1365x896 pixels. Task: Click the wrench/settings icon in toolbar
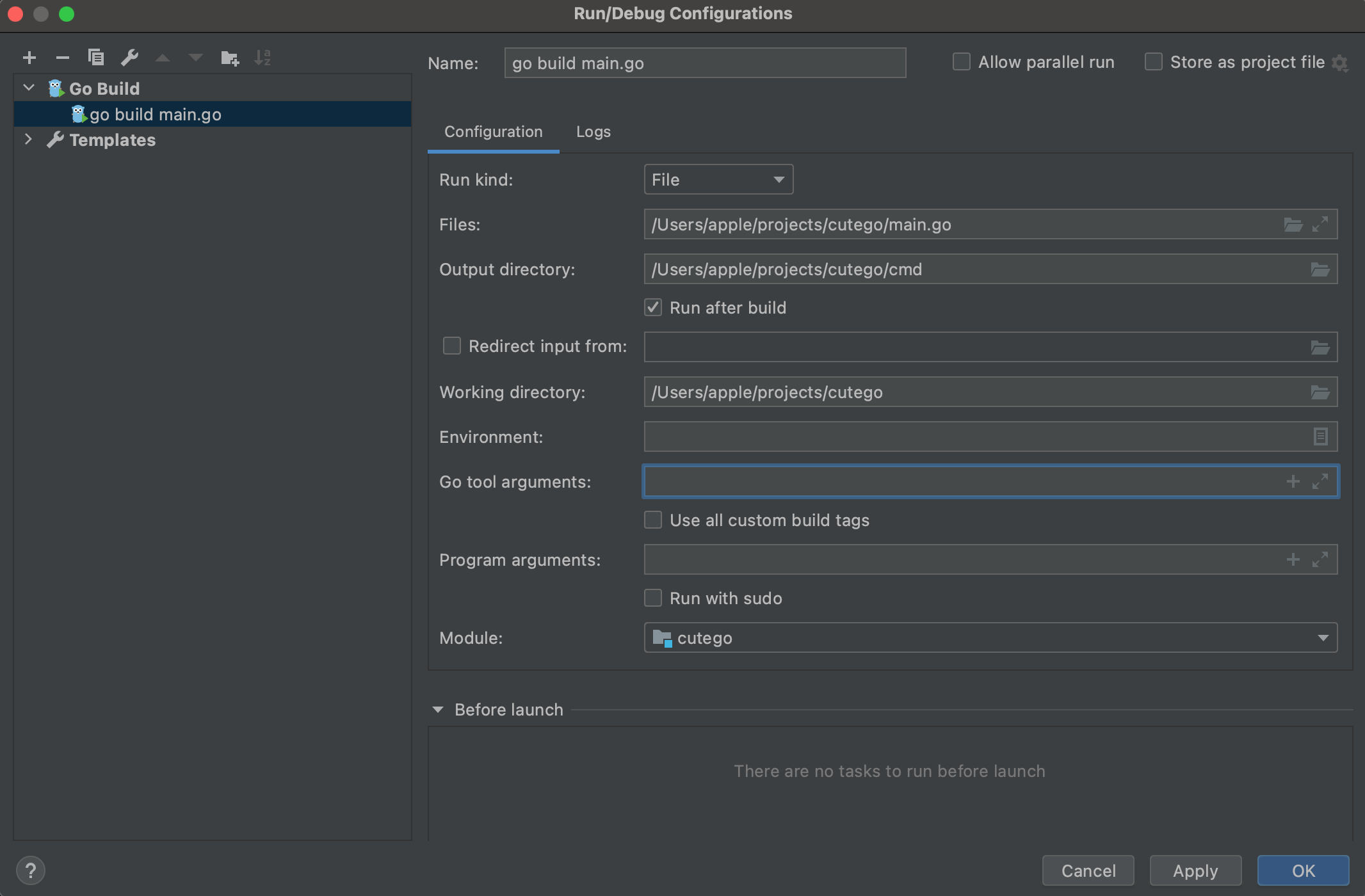pyautogui.click(x=128, y=56)
